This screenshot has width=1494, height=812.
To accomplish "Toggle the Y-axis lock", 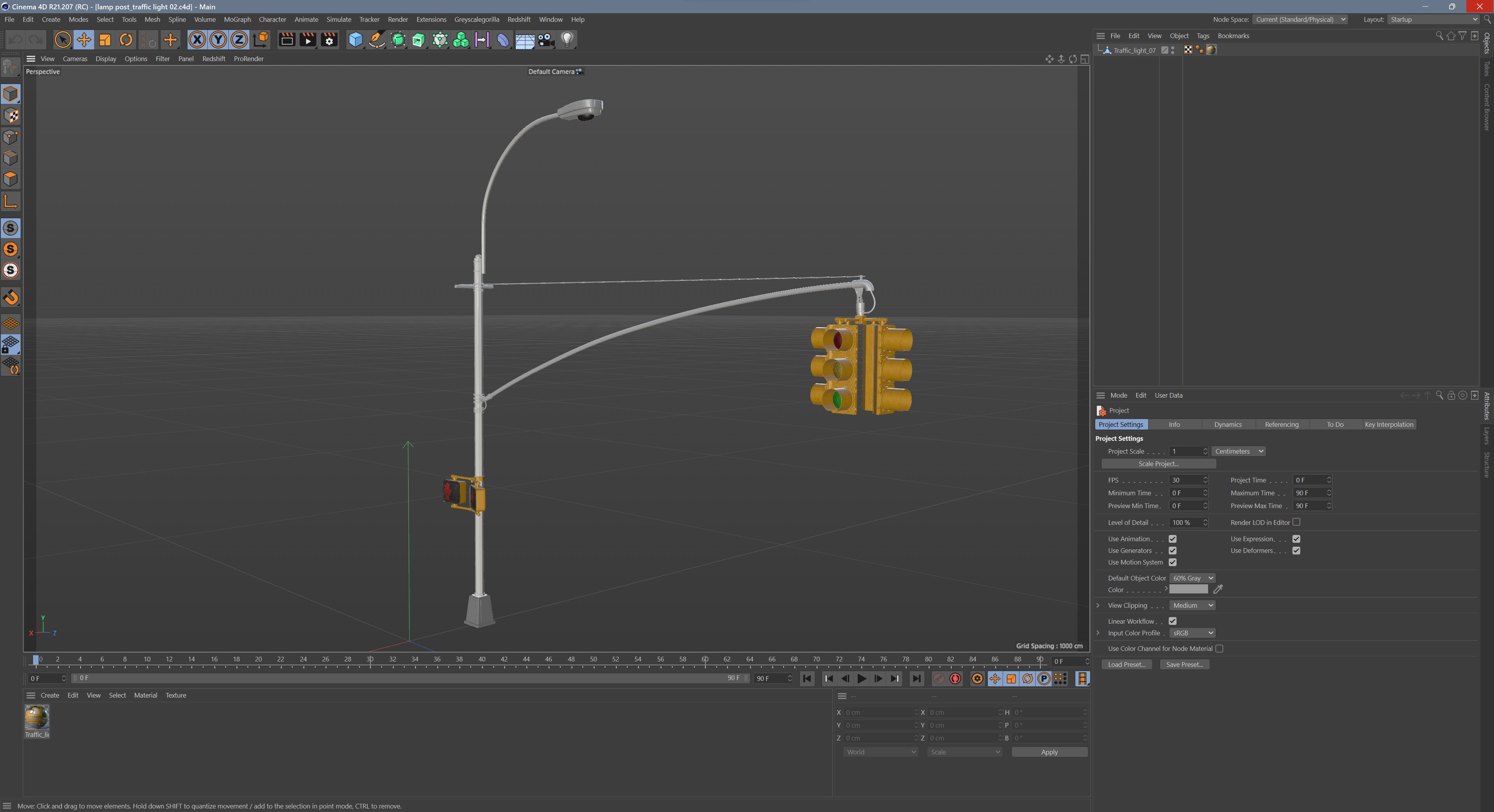I will point(218,39).
